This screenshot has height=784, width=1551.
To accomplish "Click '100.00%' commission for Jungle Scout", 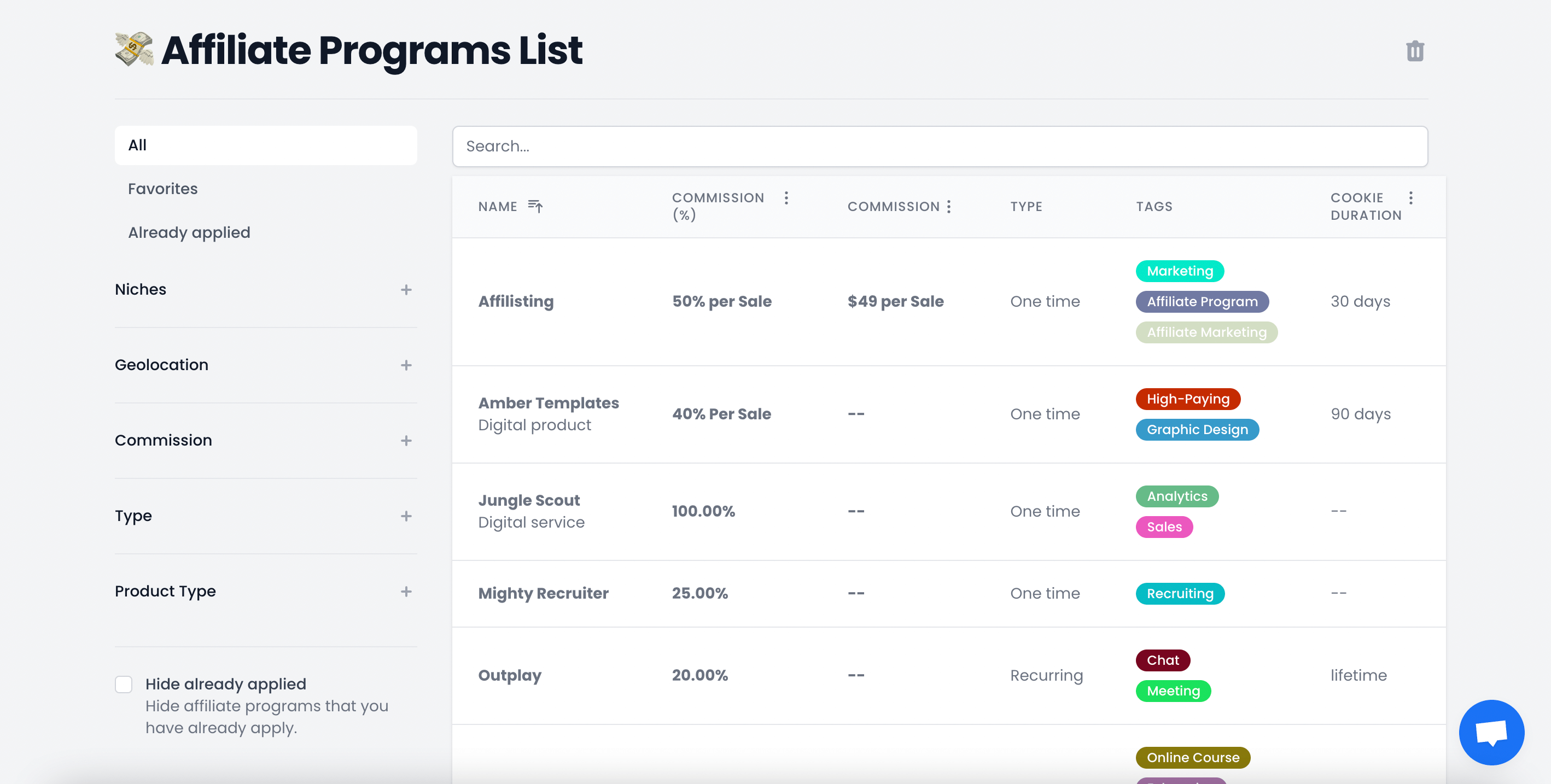I will [x=703, y=511].
